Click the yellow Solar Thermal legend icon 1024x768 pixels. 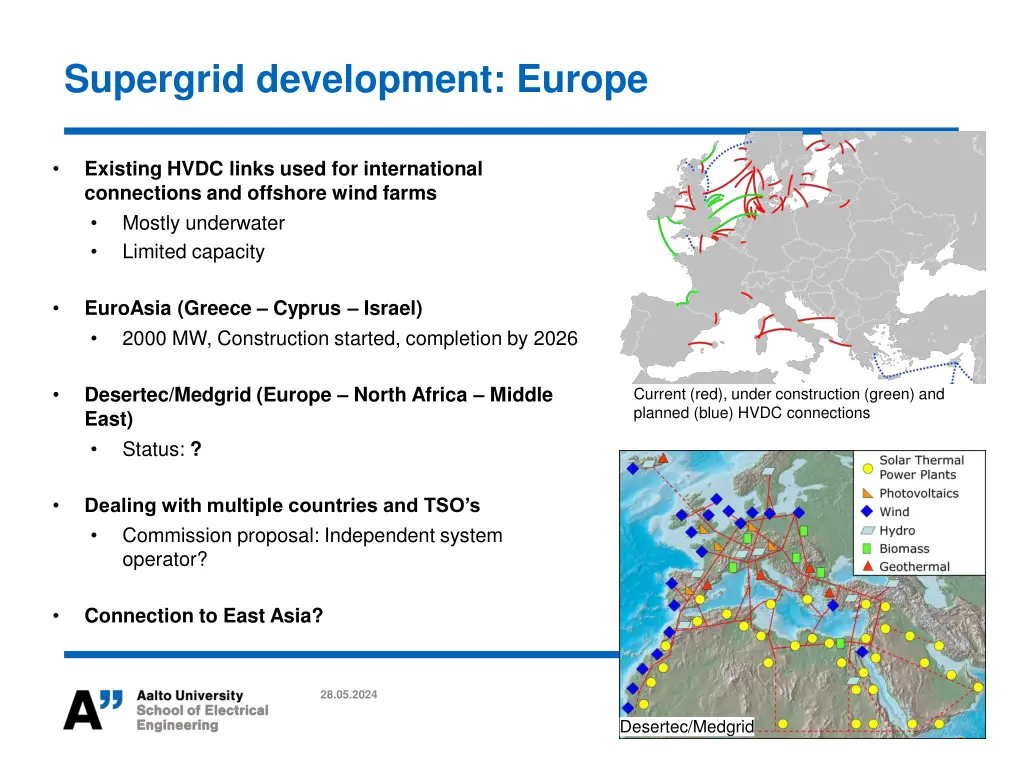(x=867, y=467)
